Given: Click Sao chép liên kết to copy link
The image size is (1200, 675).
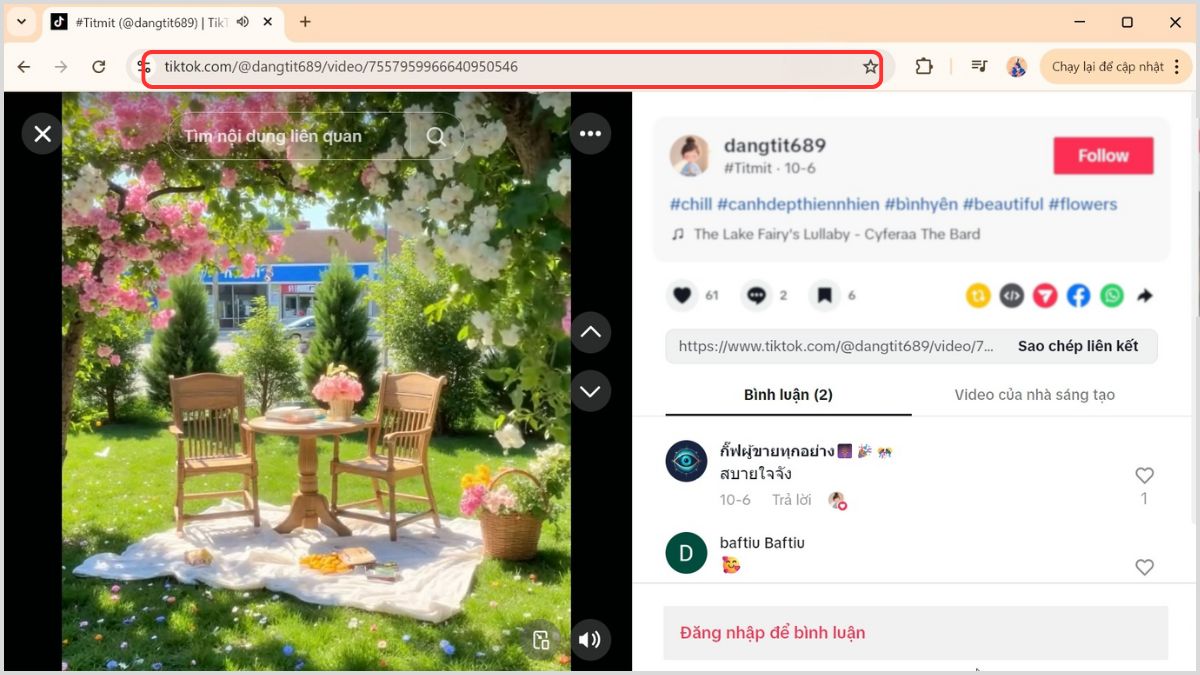Looking at the screenshot, I should coord(1079,346).
